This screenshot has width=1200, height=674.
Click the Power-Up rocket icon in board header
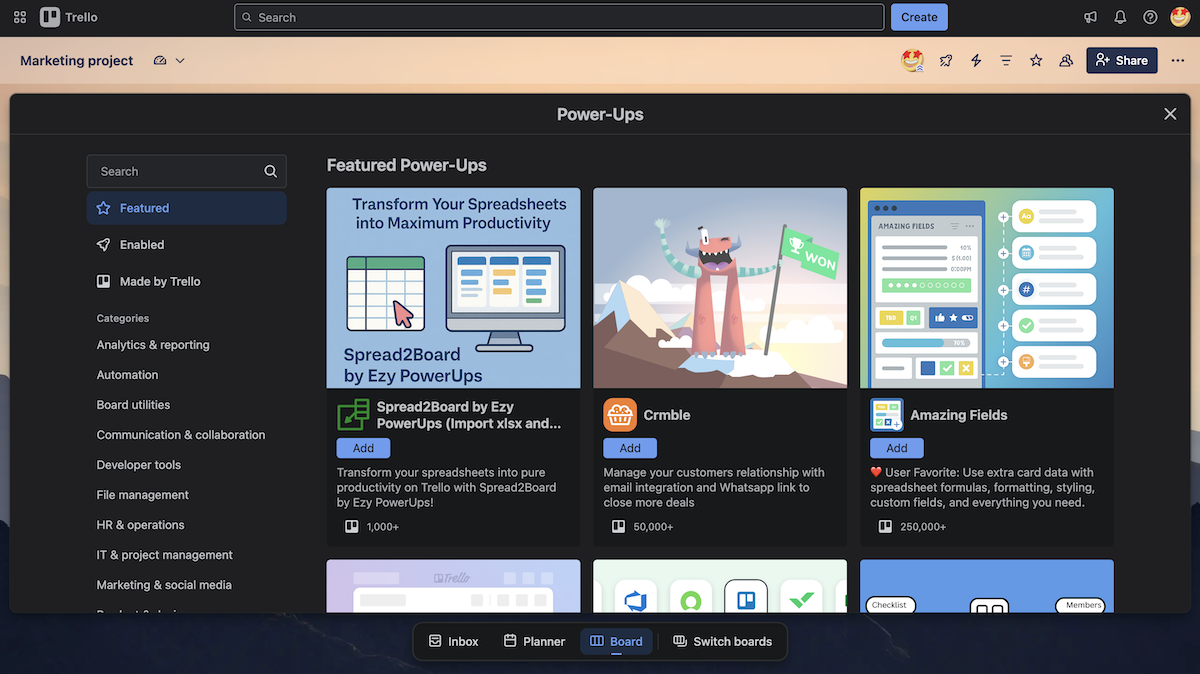coord(946,60)
